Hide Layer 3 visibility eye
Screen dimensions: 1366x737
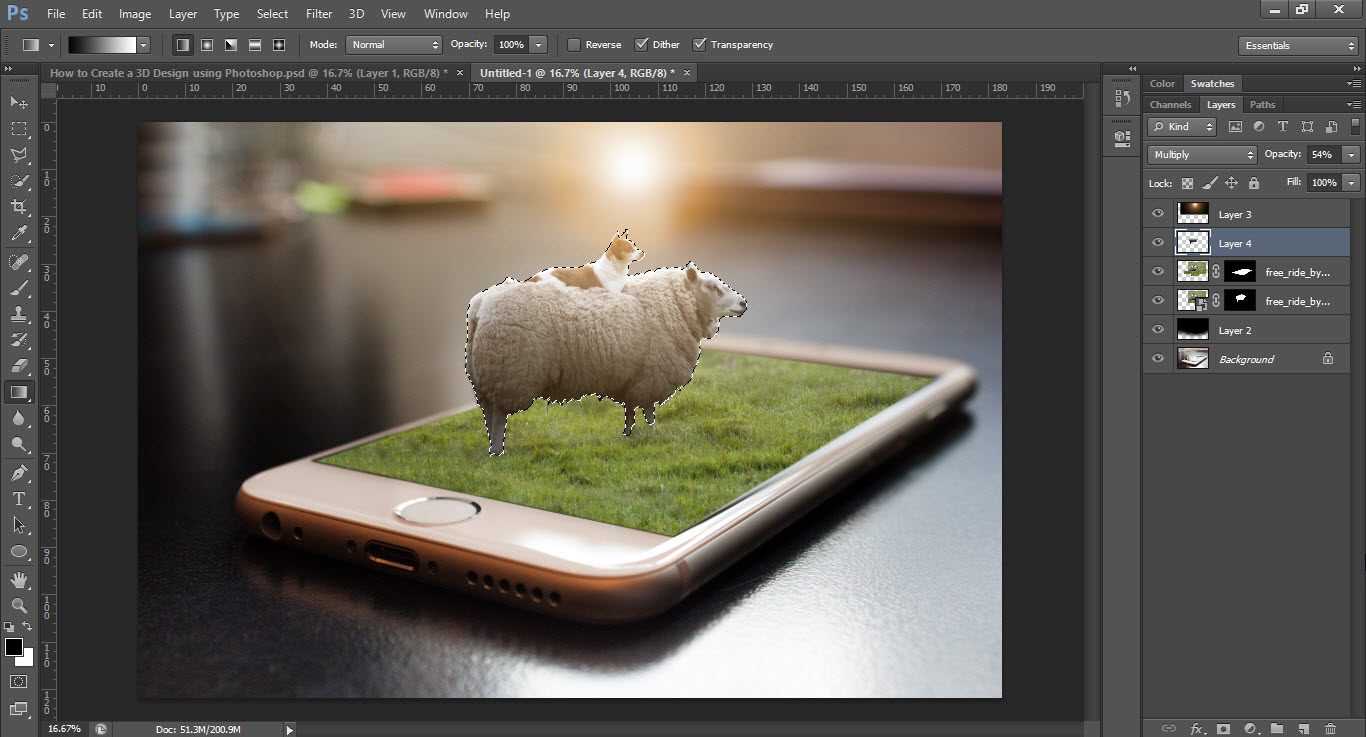(1158, 214)
